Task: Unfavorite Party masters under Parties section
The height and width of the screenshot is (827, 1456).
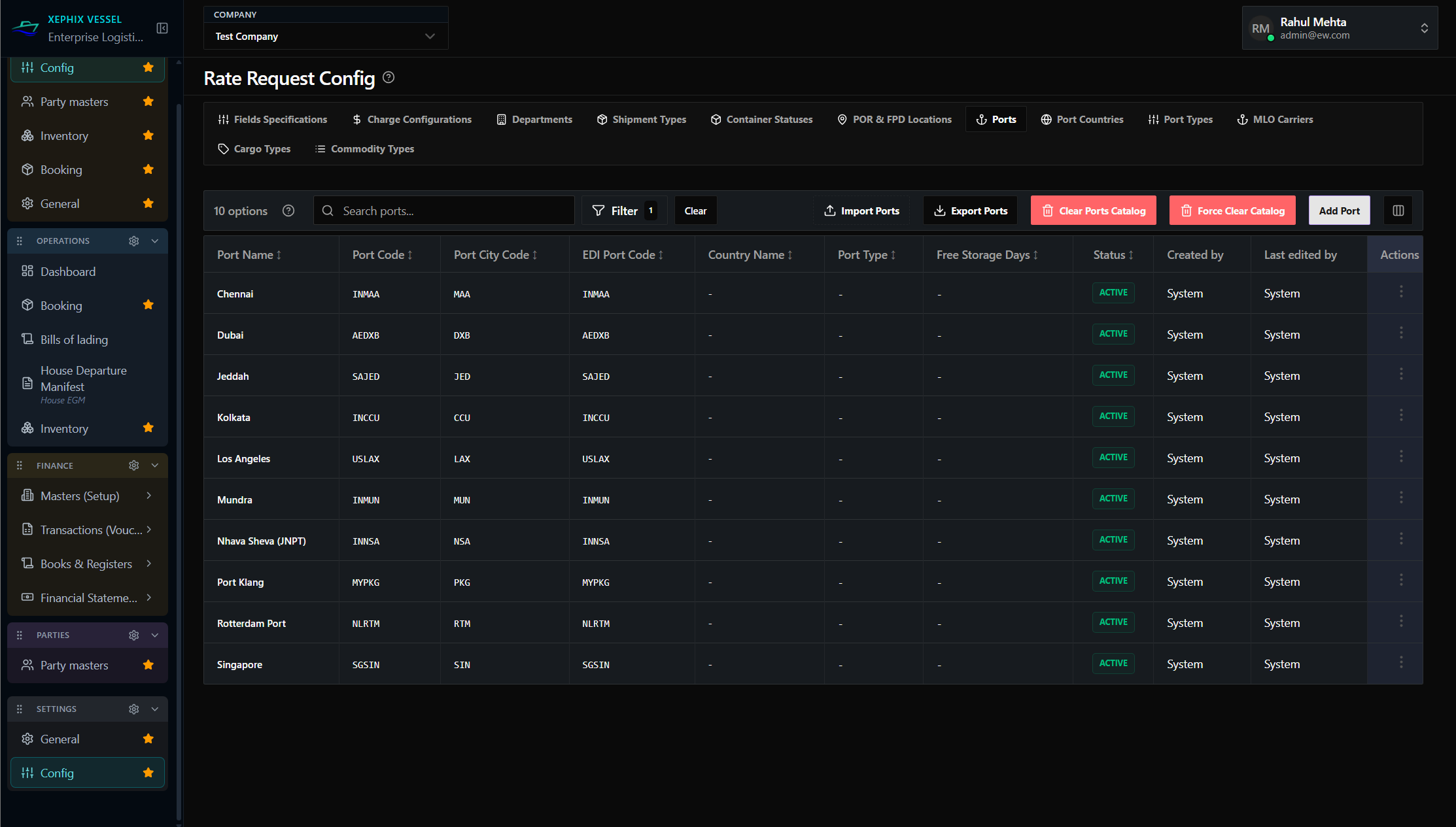Action: [x=148, y=665]
